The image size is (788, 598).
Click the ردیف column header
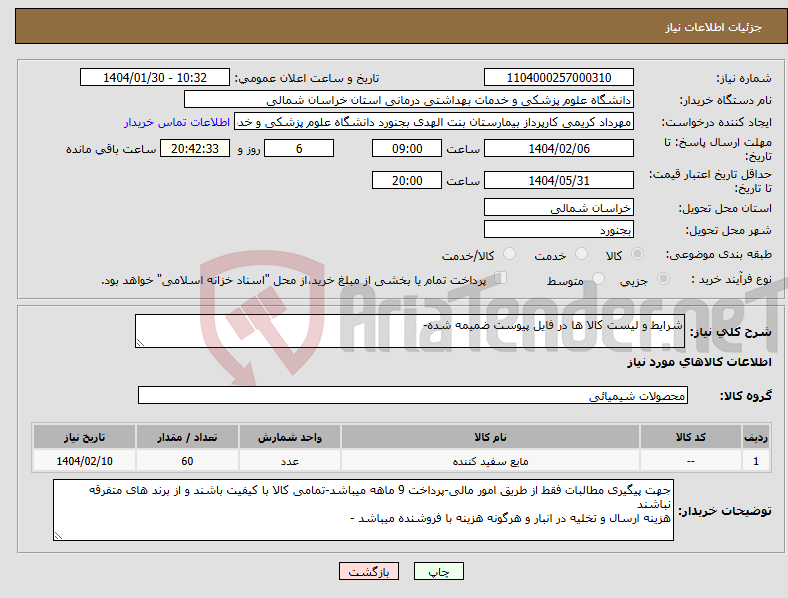tap(756, 437)
